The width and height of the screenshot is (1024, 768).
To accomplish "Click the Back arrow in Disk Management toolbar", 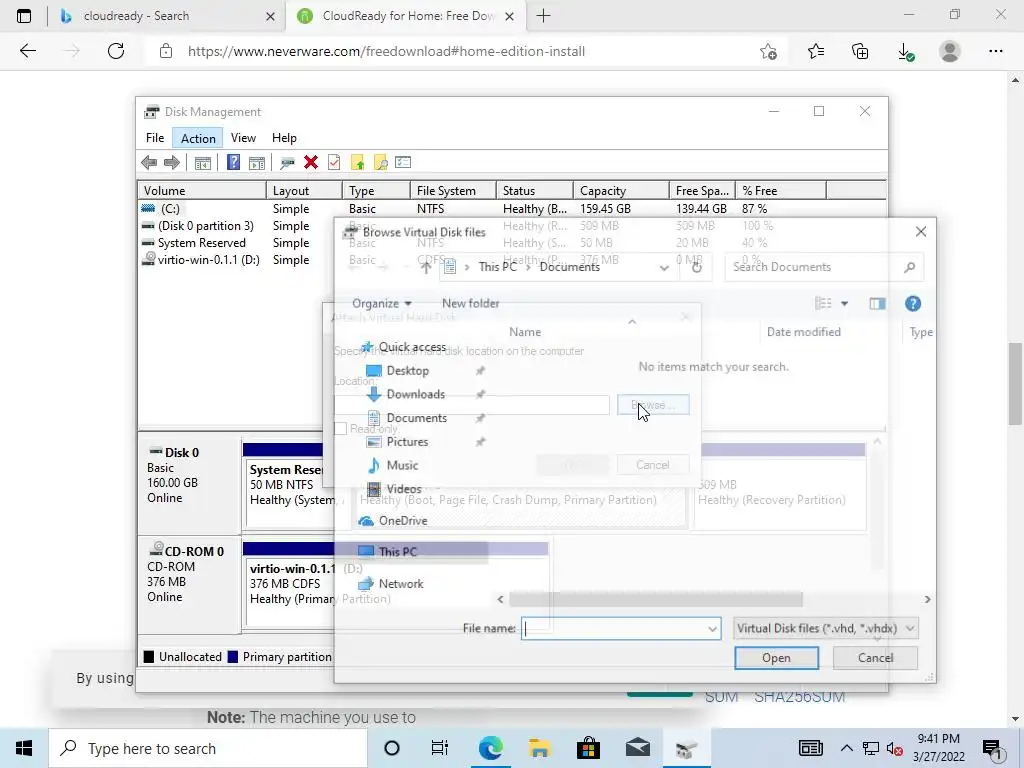I will (149, 163).
